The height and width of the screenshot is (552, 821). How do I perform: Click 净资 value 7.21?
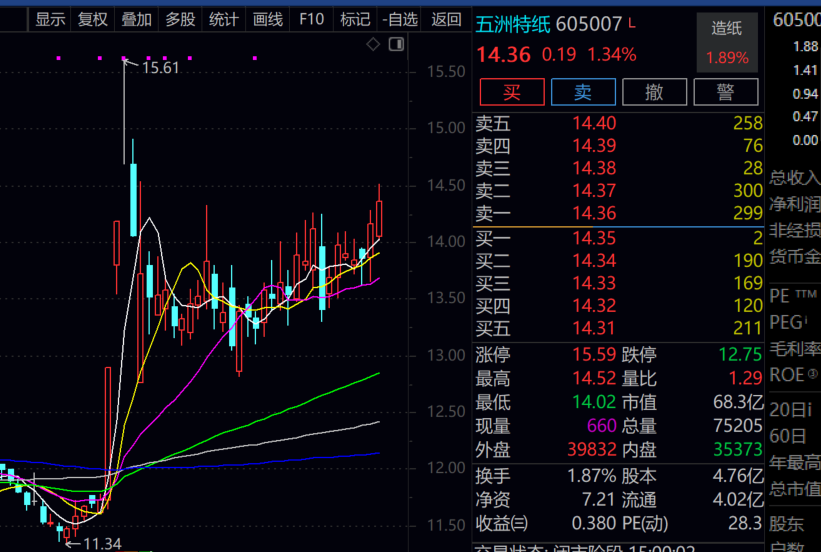coord(598,500)
